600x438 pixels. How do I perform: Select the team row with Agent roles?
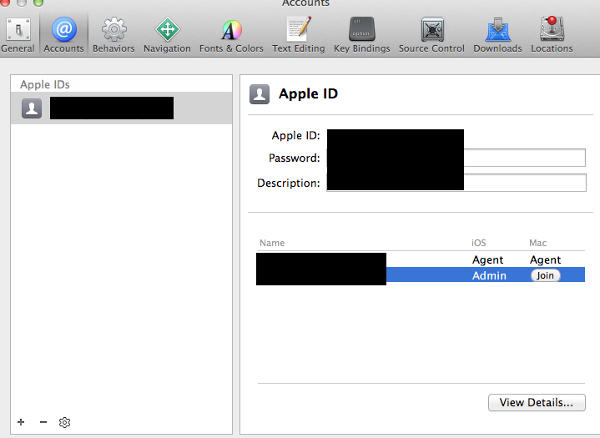420,260
